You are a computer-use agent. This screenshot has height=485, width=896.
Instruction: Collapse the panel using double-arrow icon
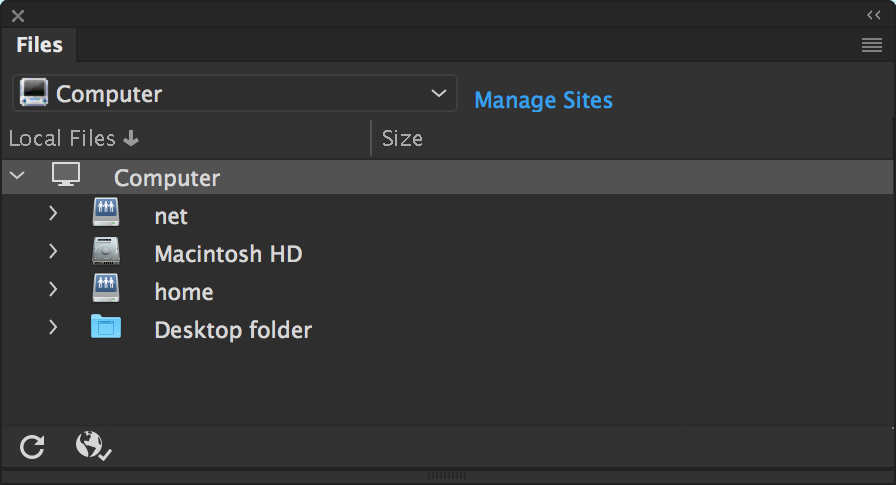[873, 16]
